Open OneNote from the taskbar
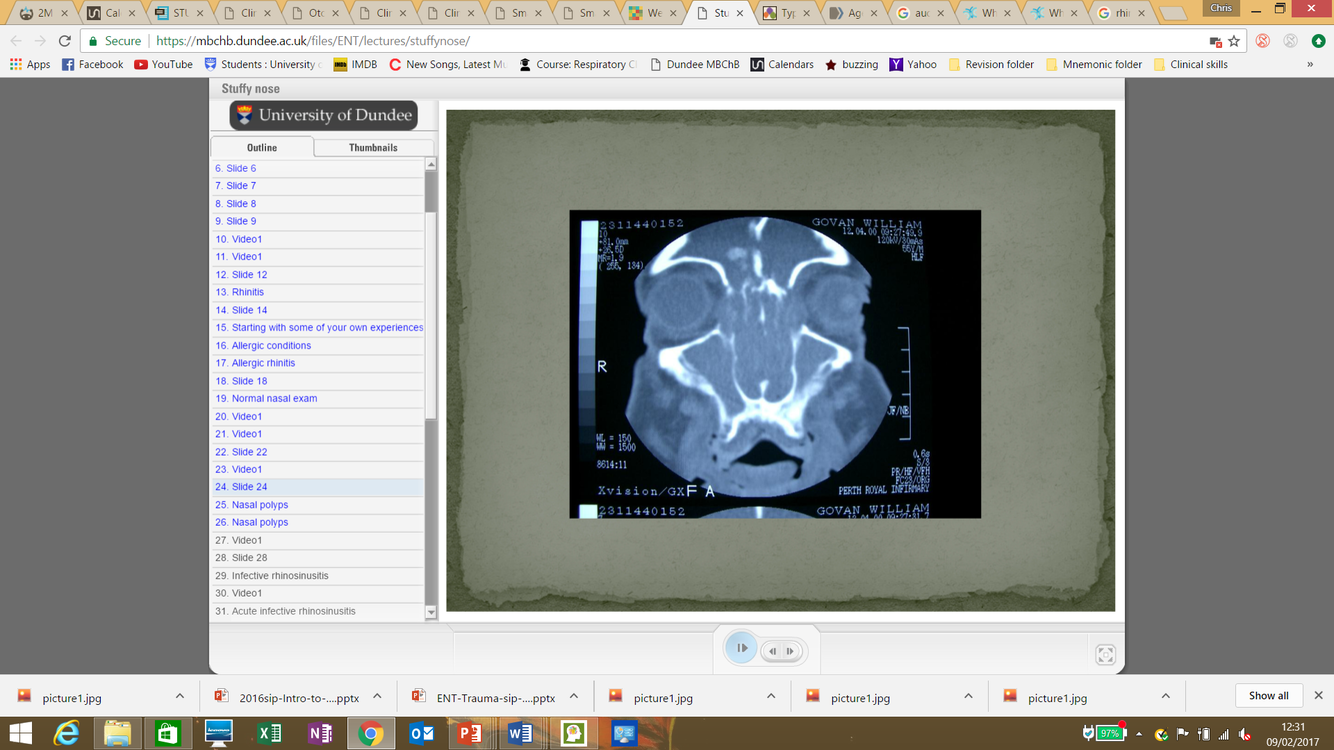 [320, 734]
